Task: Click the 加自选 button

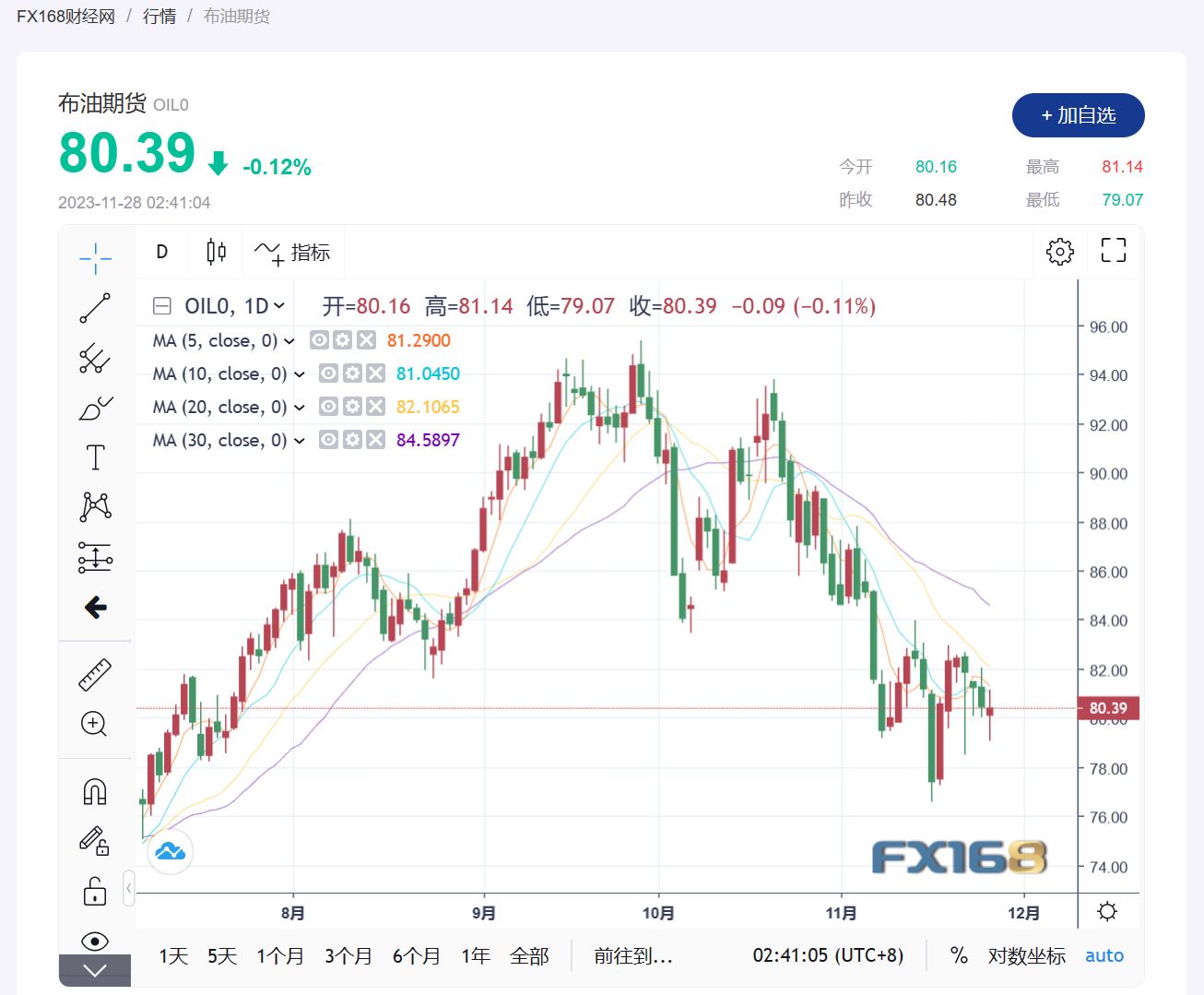Action: click(x=1078, y=115)
